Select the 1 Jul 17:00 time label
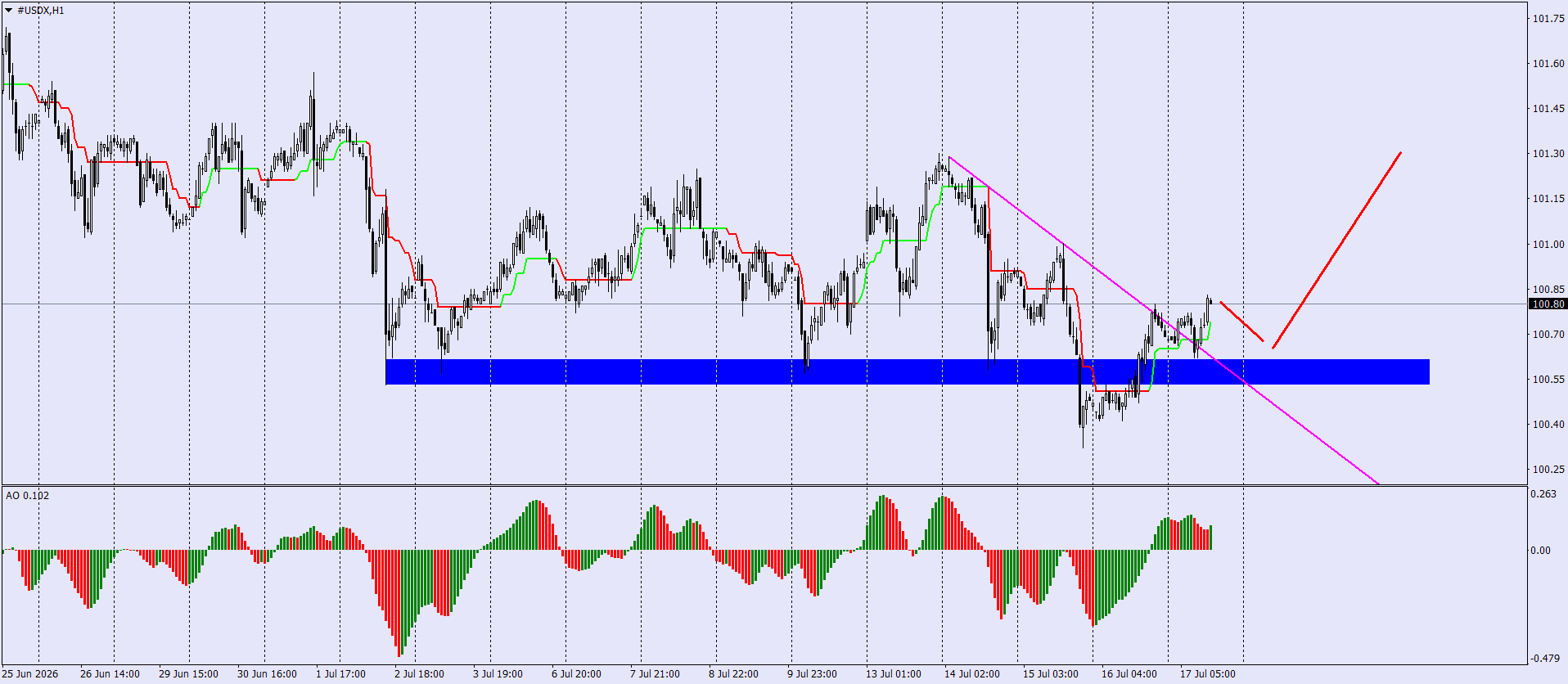The height and width of the screenshot is (684, 1568). tap(341, 674)
